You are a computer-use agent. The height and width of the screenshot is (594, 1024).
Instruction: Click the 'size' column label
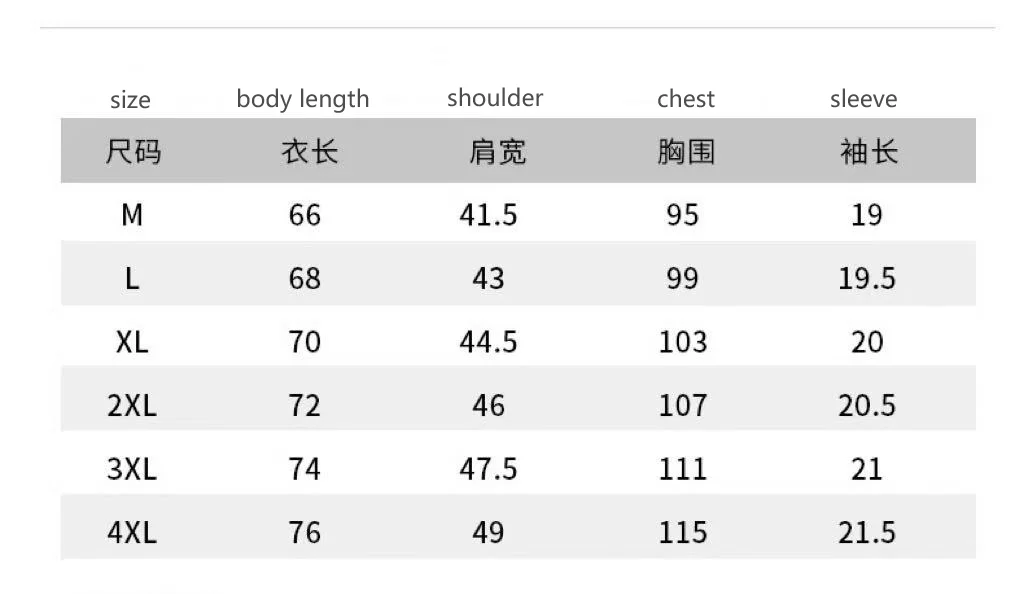click(x=130, y=100)
